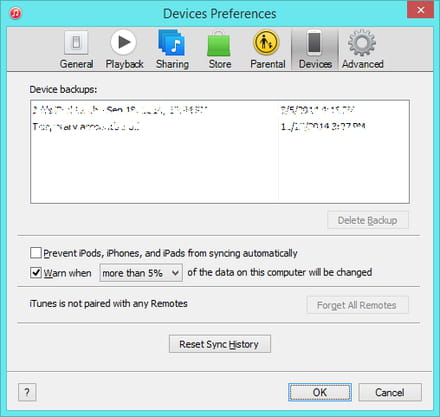Select the first backup in Device backups list
The image size is (440, 417).
[x=220, y=110]
